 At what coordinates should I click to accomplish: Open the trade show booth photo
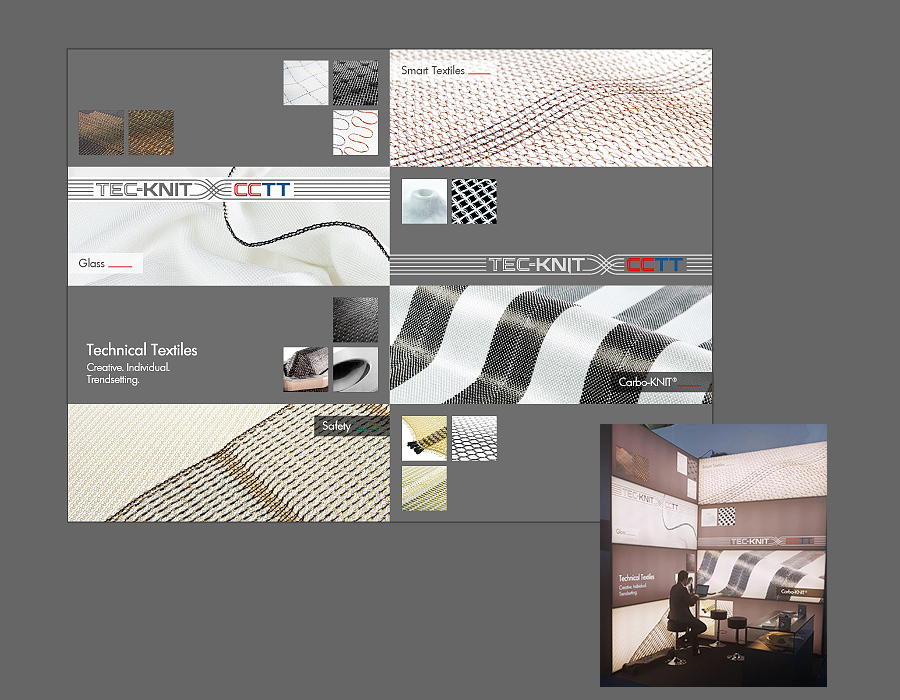(713, 555)
